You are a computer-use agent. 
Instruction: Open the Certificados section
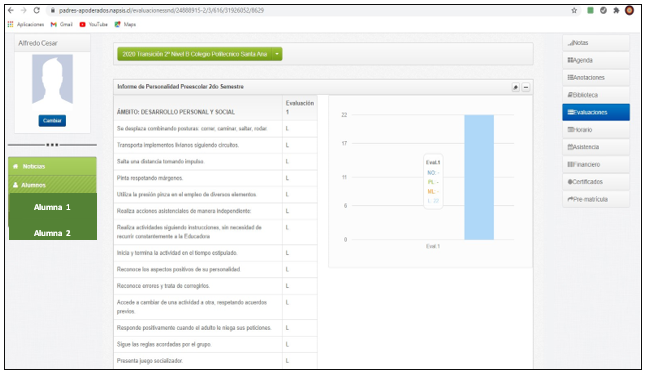596,182
